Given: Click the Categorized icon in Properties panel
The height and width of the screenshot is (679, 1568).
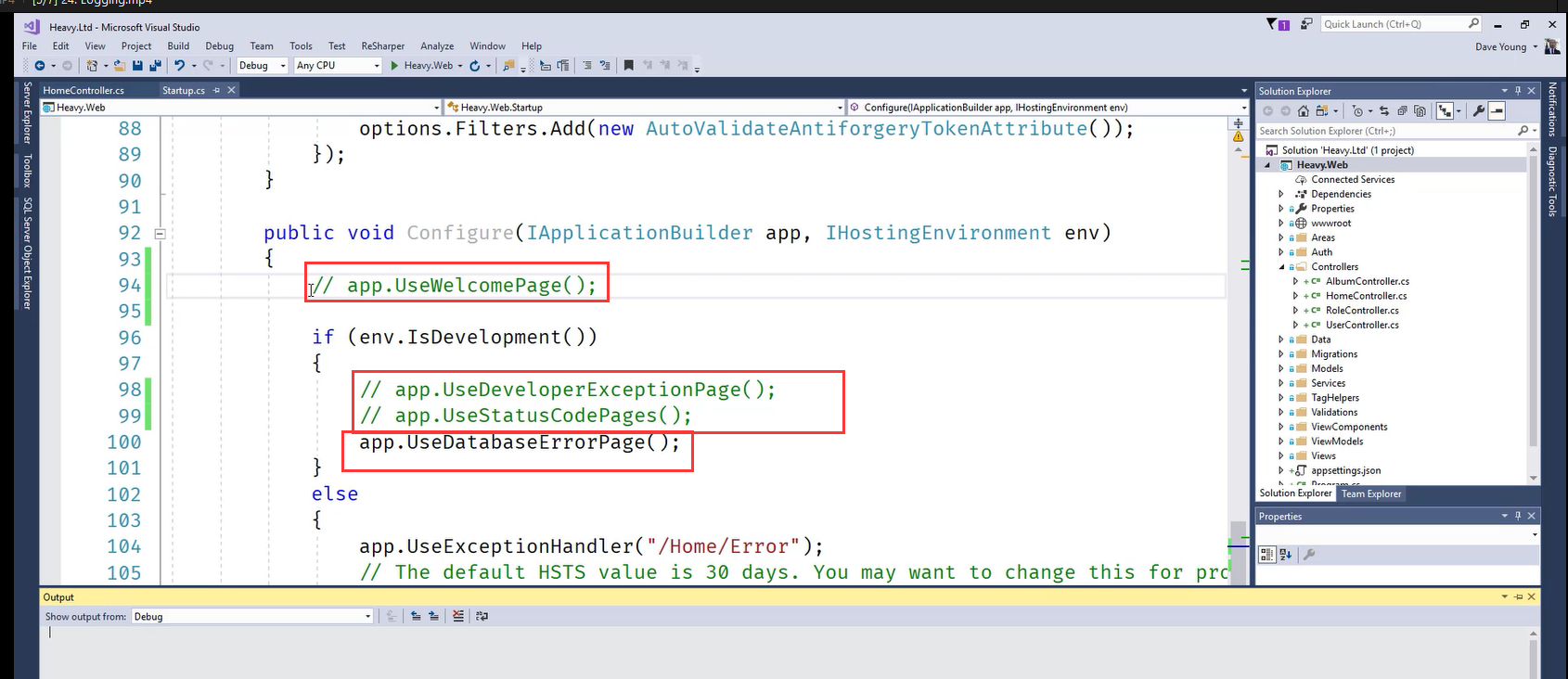Looking at the screenshot, I should tap(1266, 555).
